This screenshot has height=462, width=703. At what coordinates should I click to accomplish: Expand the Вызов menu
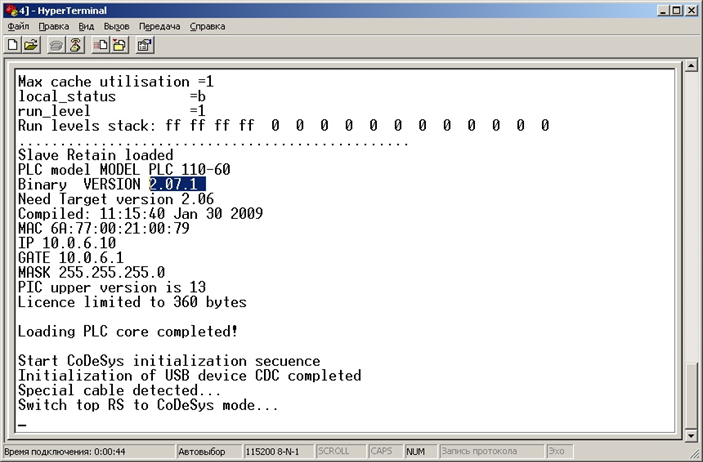[x=117, y=25]
